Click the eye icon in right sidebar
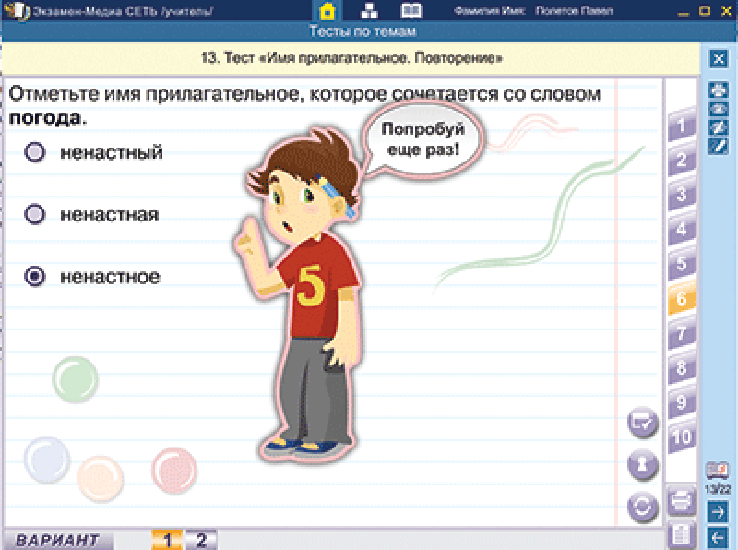This screenshot has width=738, height=550. pos(717,109)
